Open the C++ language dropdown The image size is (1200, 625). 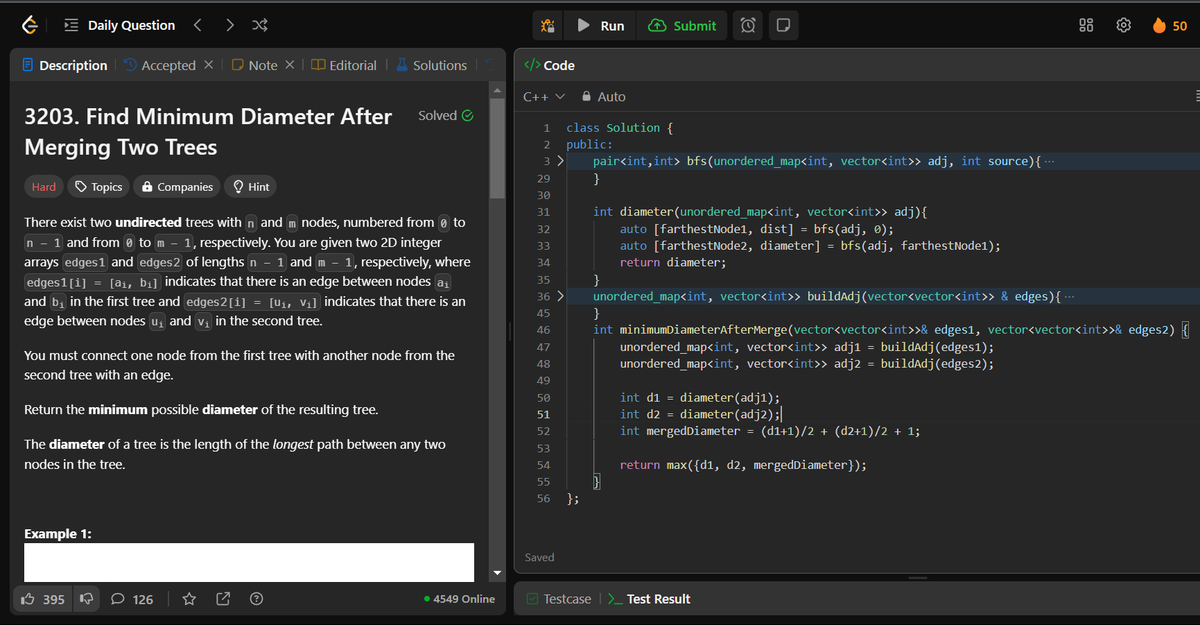(544, 97)
